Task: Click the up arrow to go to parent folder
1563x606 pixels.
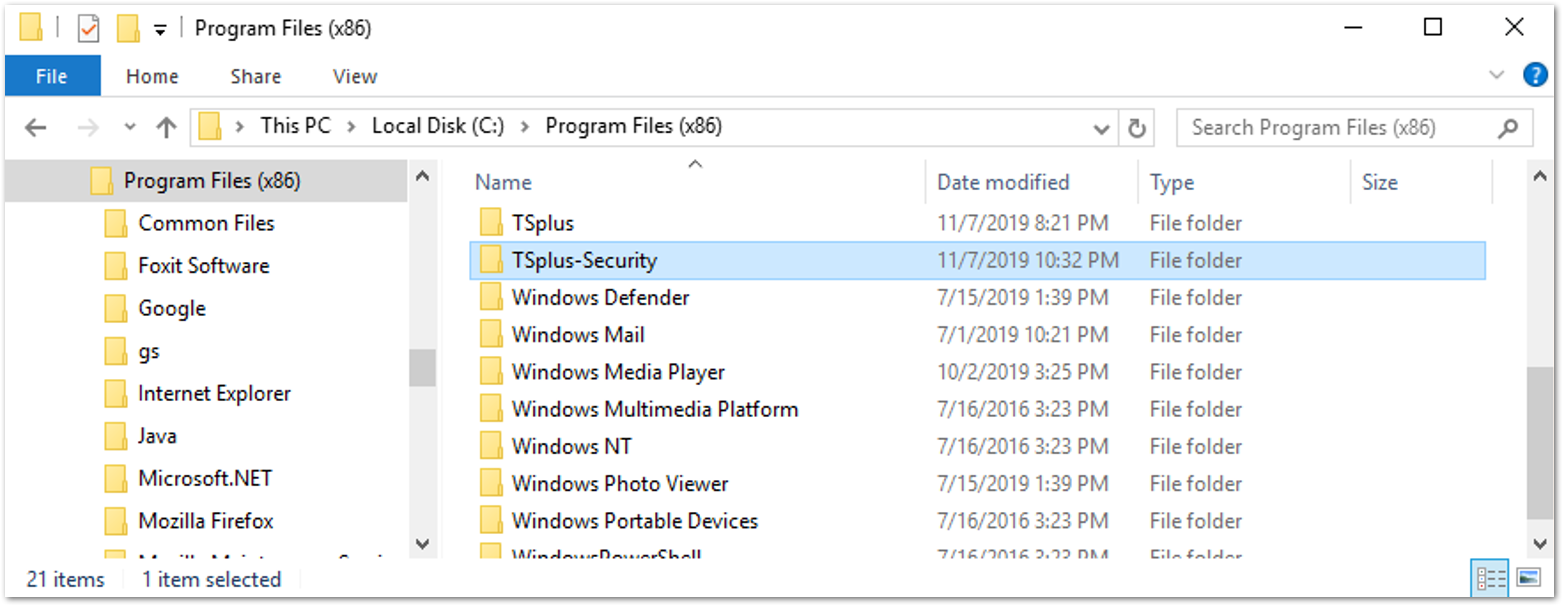Action: pos(166,126)
